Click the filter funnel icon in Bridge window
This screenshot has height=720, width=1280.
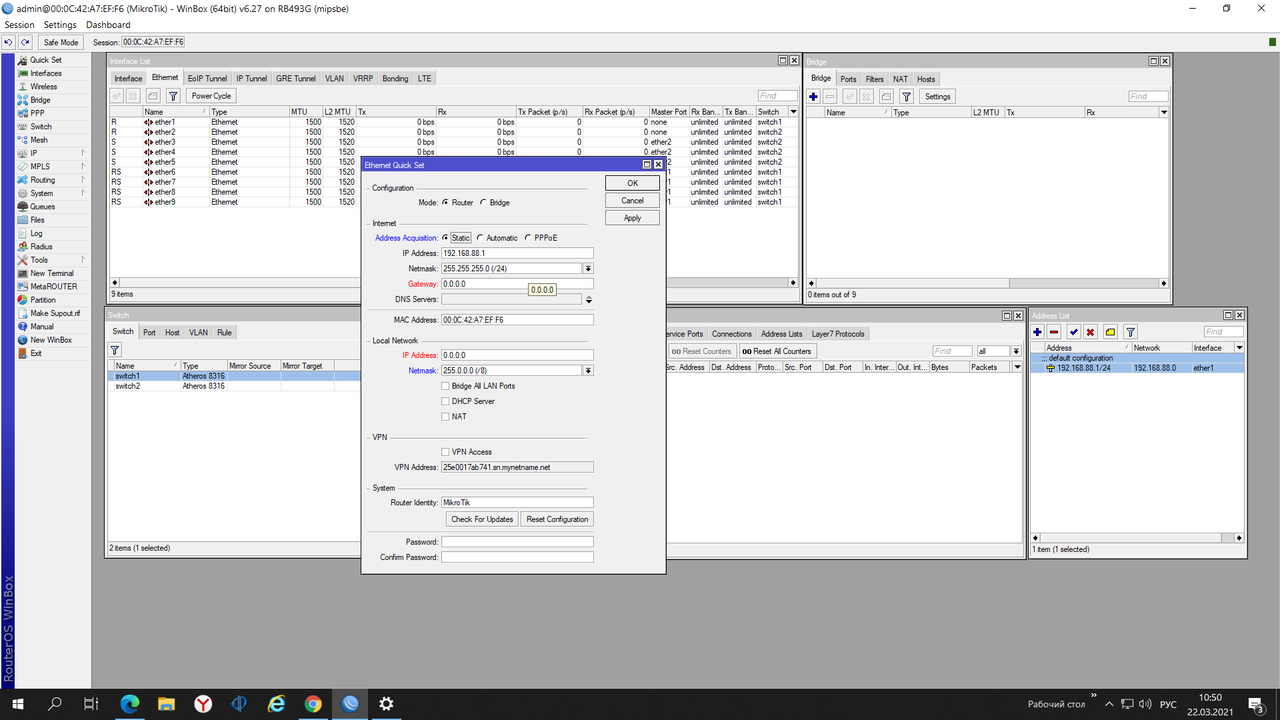pyautogui.click(x=906, y=97)
